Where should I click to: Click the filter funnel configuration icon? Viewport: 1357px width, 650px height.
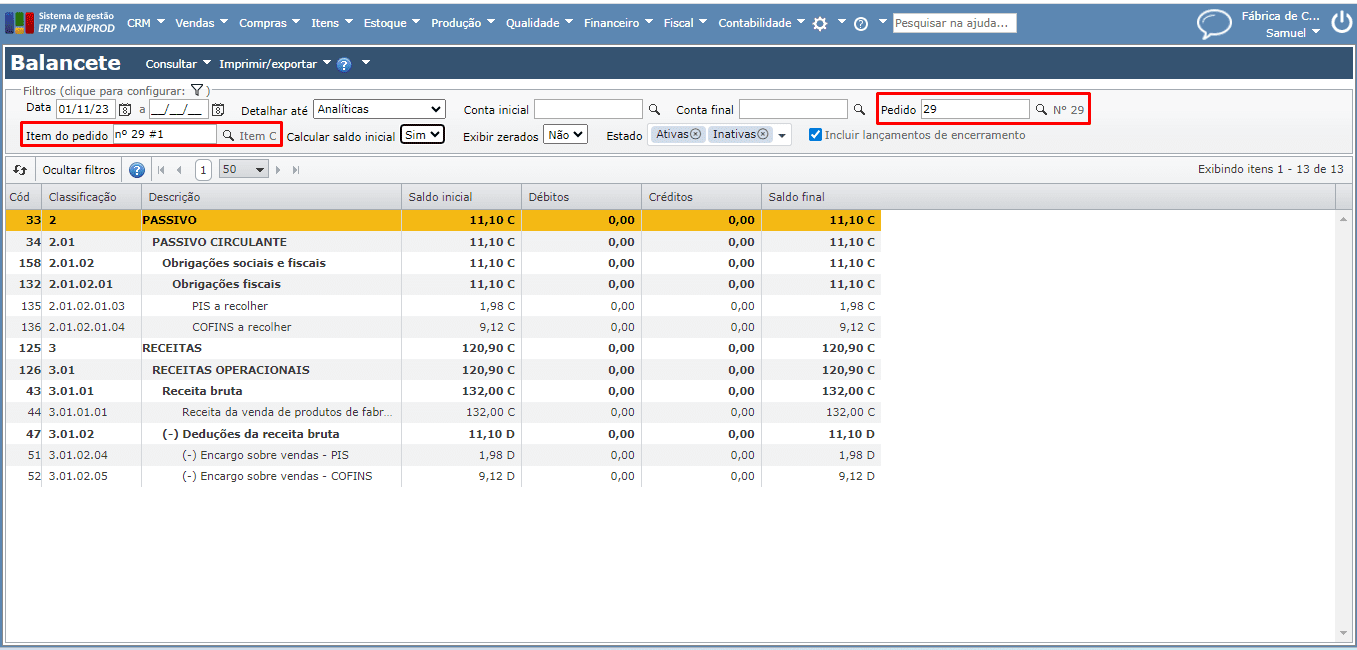coord(197,90)
